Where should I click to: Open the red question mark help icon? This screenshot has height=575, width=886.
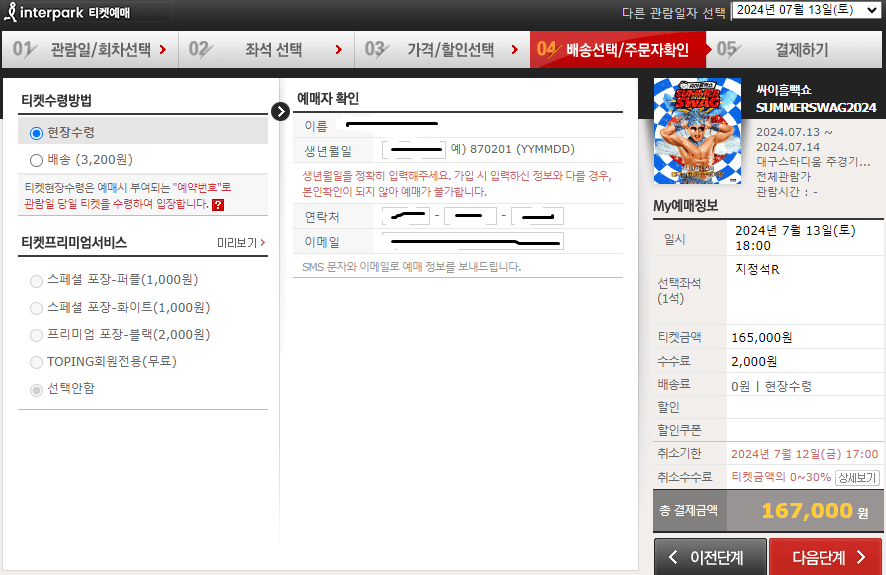[218, 205]
